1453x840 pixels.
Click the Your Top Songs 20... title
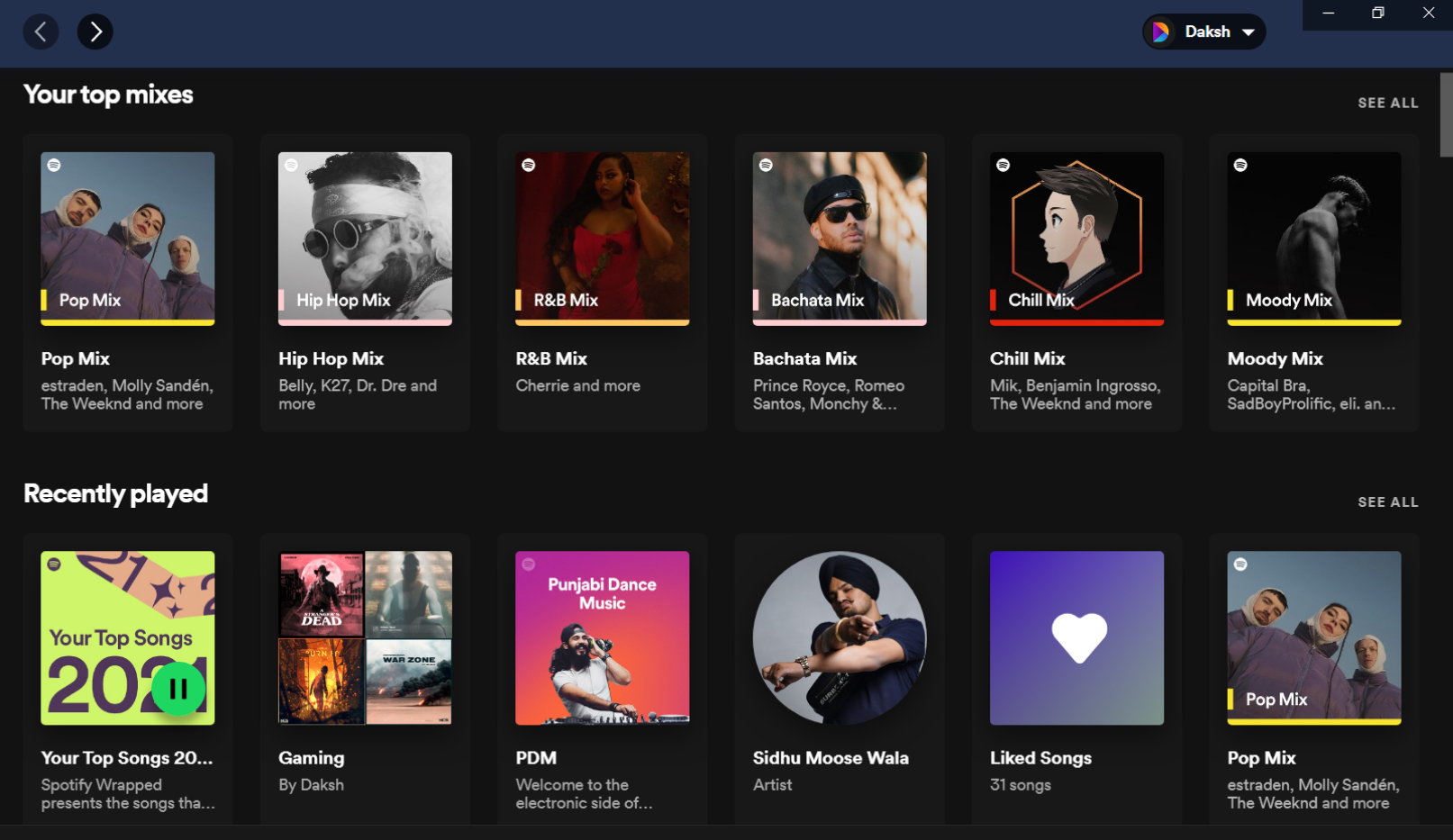coord(127,758)
